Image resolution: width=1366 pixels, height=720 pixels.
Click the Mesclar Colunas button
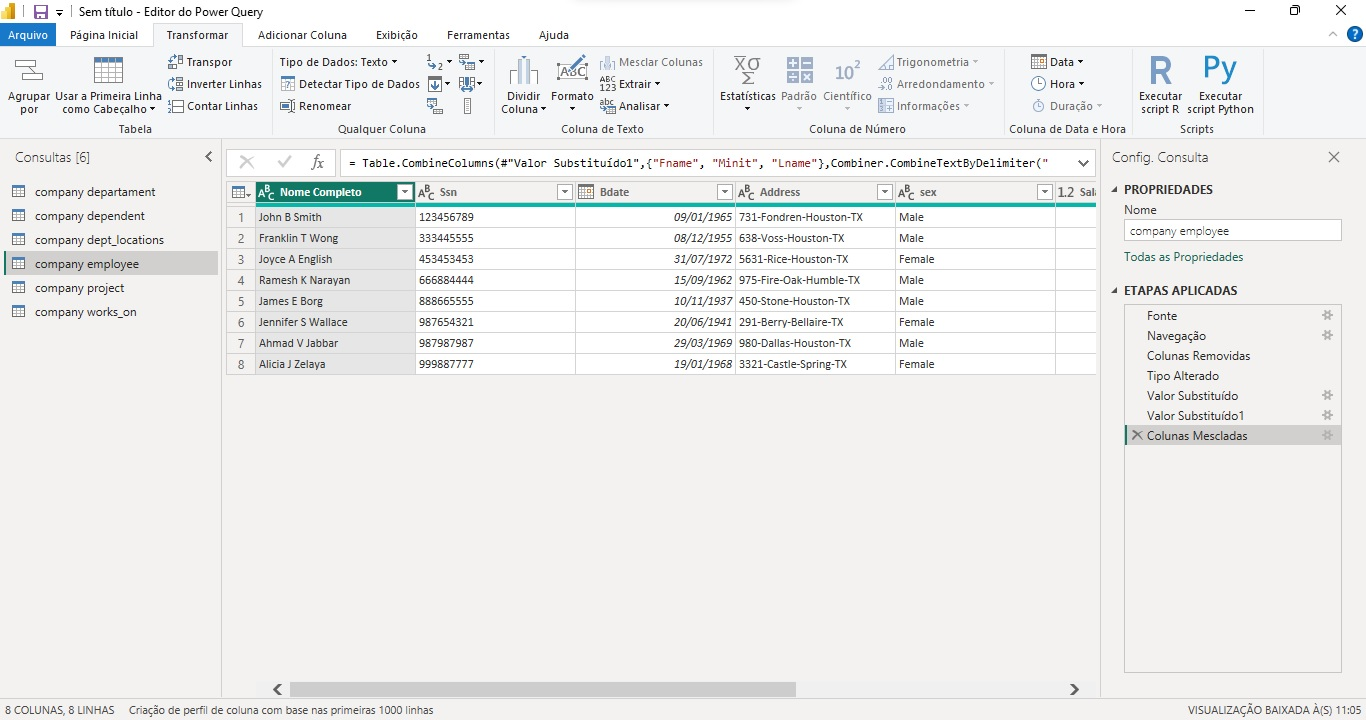[x=651, y=62]
